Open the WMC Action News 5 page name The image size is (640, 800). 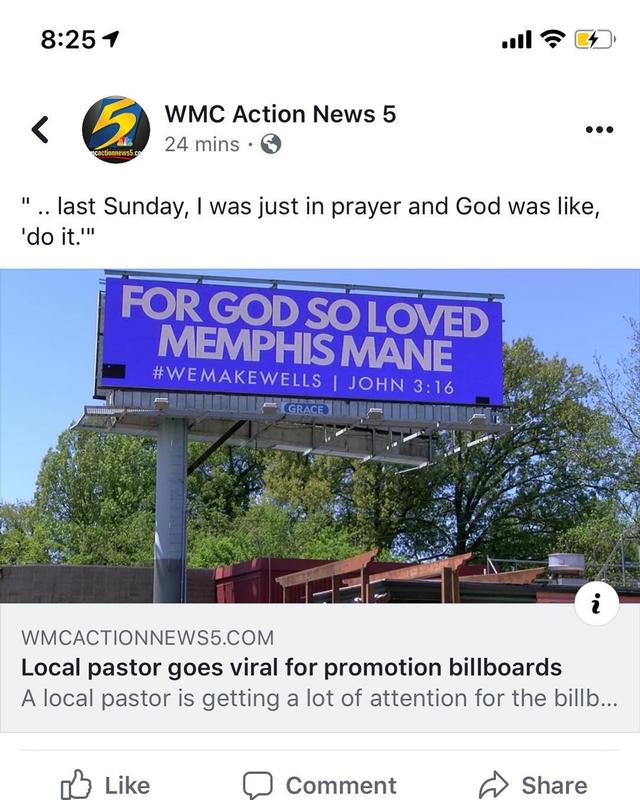click(280, 114)
